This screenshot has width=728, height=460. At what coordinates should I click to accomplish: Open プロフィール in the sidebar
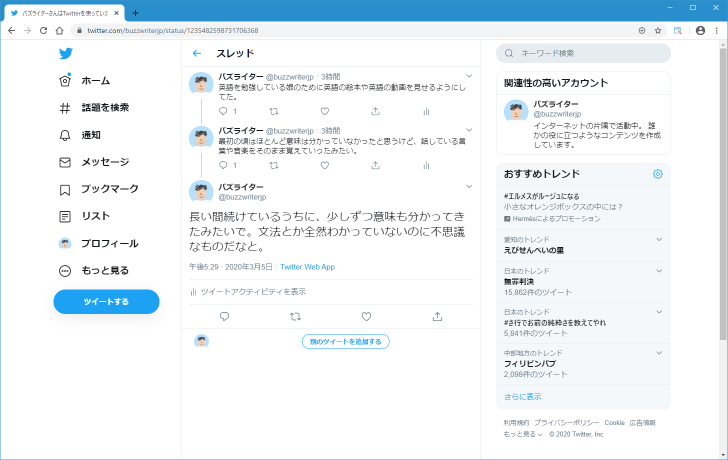[x=99, y=243]
